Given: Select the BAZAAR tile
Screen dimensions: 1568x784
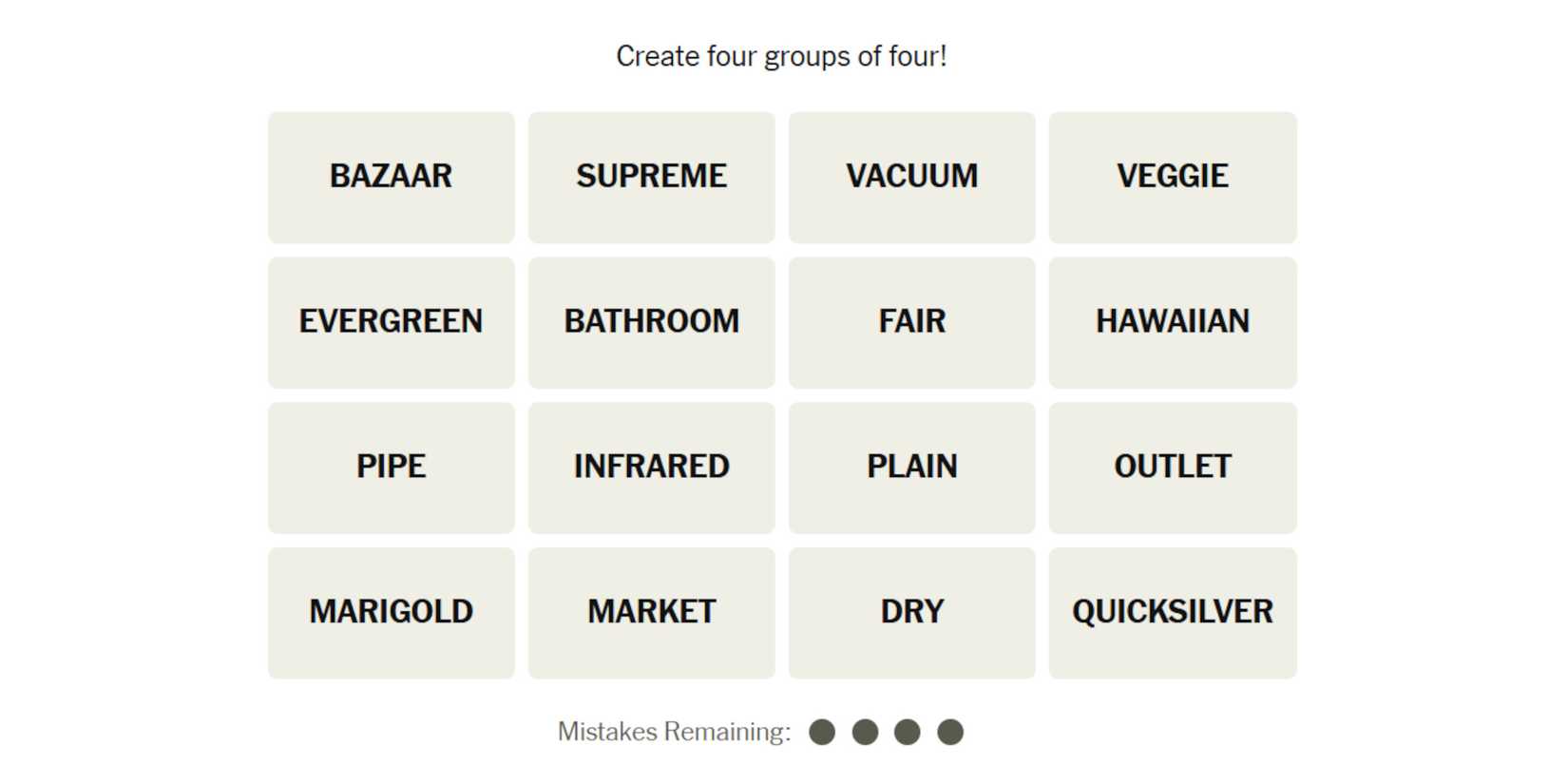Looking at the screenshot, I should click(391, 177).
